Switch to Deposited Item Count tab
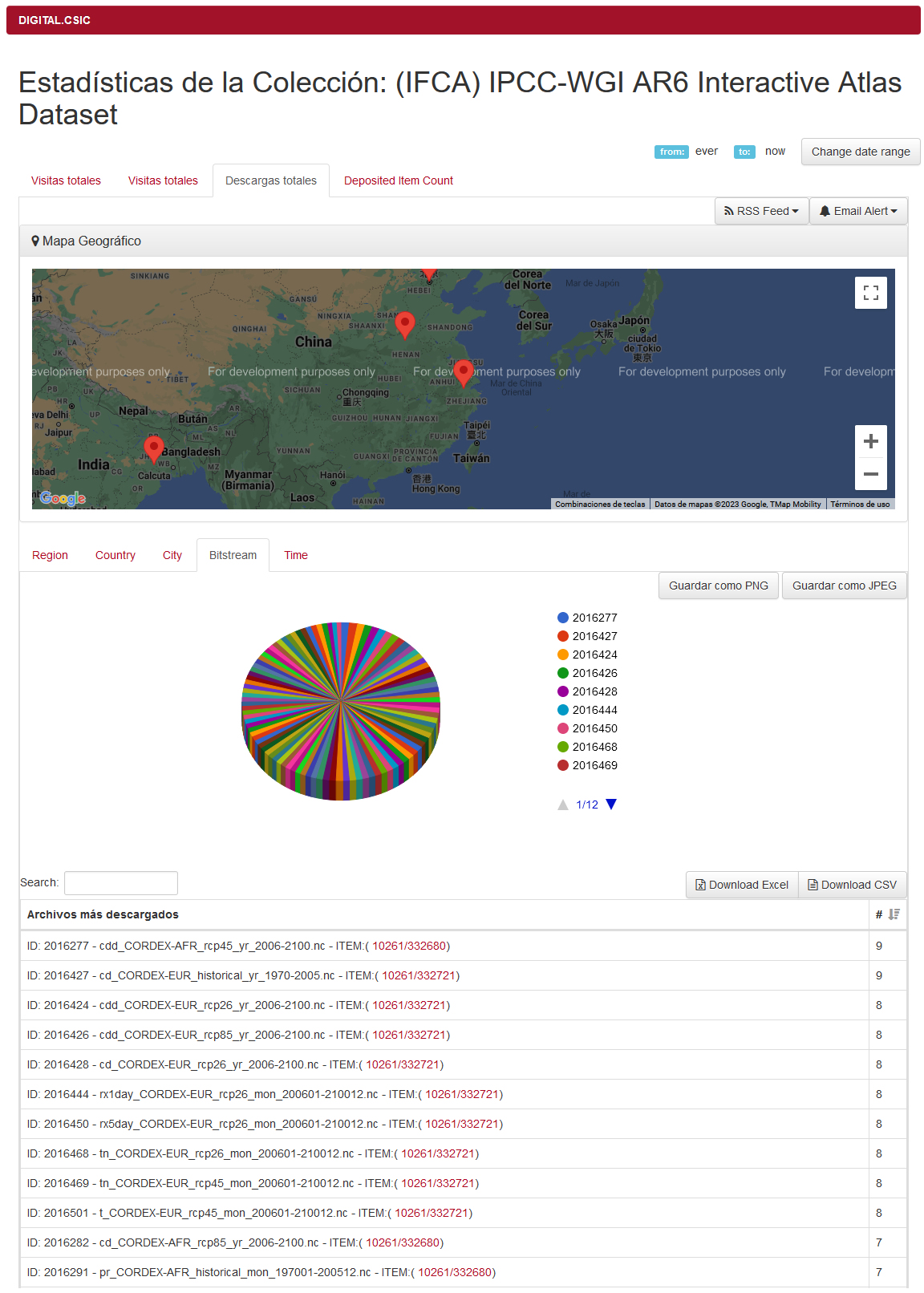The image size is (924, 1293). coord(398,180)
